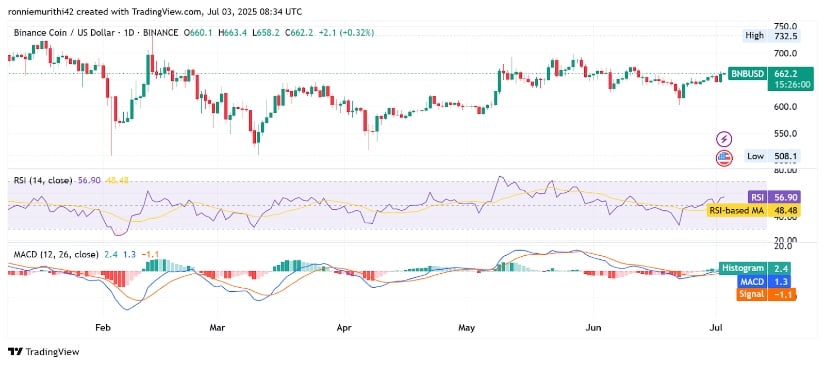Click the Jul label on time axis
This screenshot has height=365, width=825.
point(717,328)
